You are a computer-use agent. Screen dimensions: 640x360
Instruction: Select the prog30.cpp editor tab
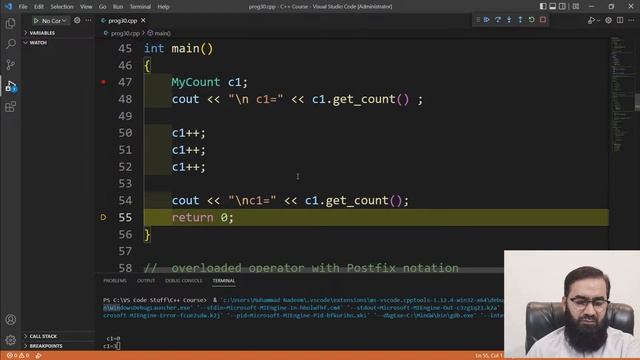pos(122,20)
